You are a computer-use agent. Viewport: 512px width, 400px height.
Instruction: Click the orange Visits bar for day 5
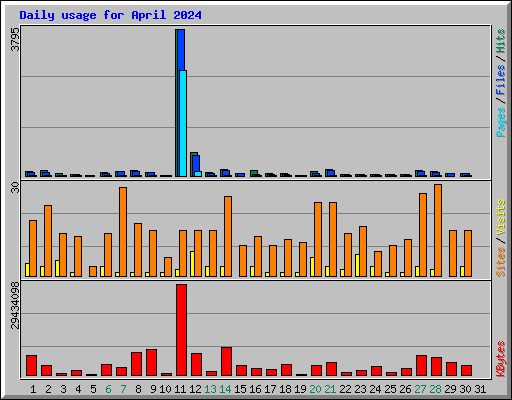click(x=93, y=271)
